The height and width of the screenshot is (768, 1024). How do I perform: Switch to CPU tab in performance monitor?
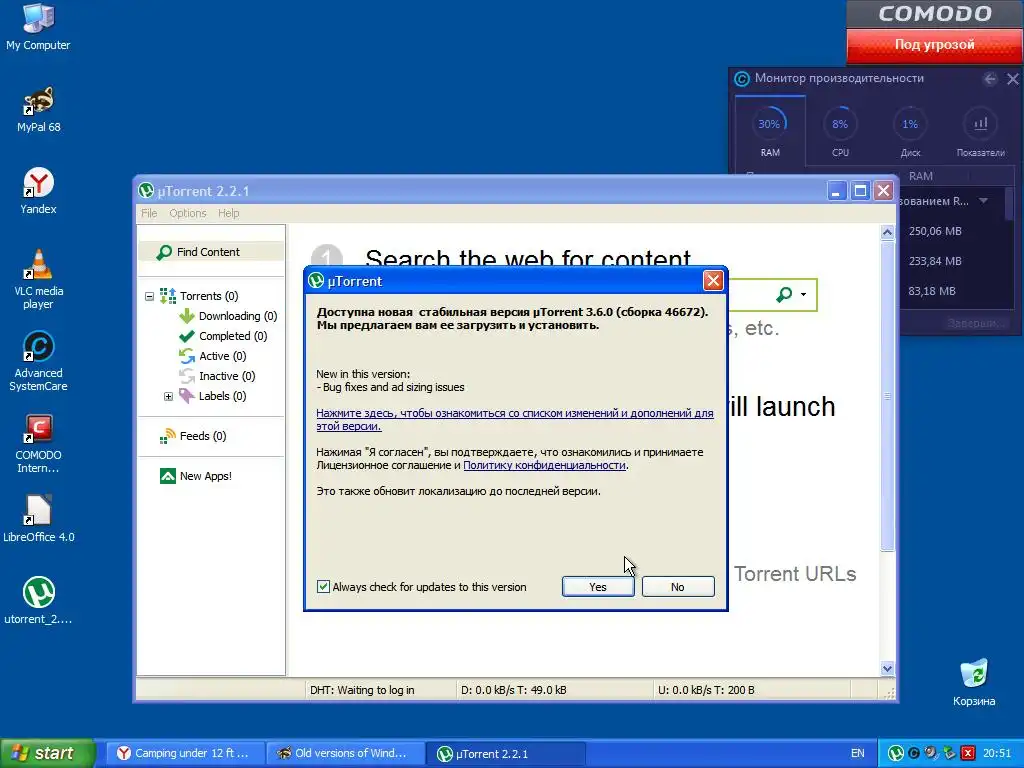click(x=840, y=130)
